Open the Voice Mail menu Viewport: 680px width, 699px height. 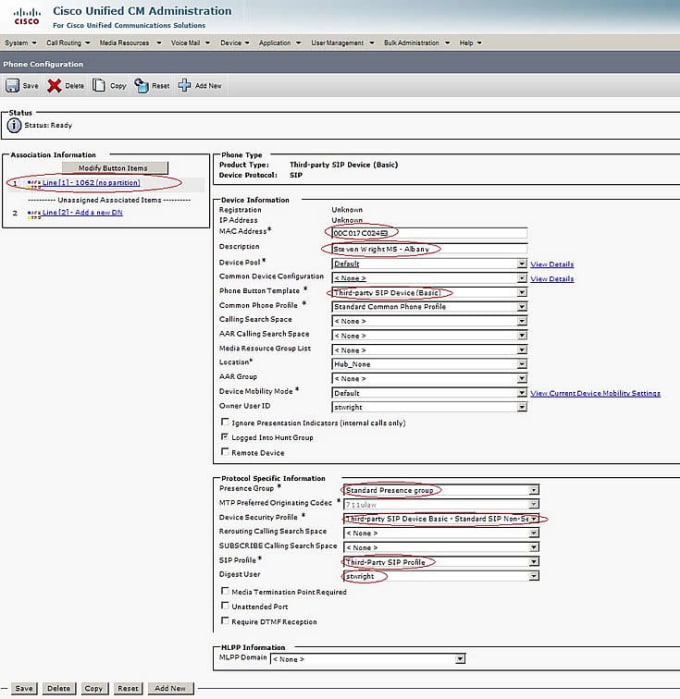point(190,43)
